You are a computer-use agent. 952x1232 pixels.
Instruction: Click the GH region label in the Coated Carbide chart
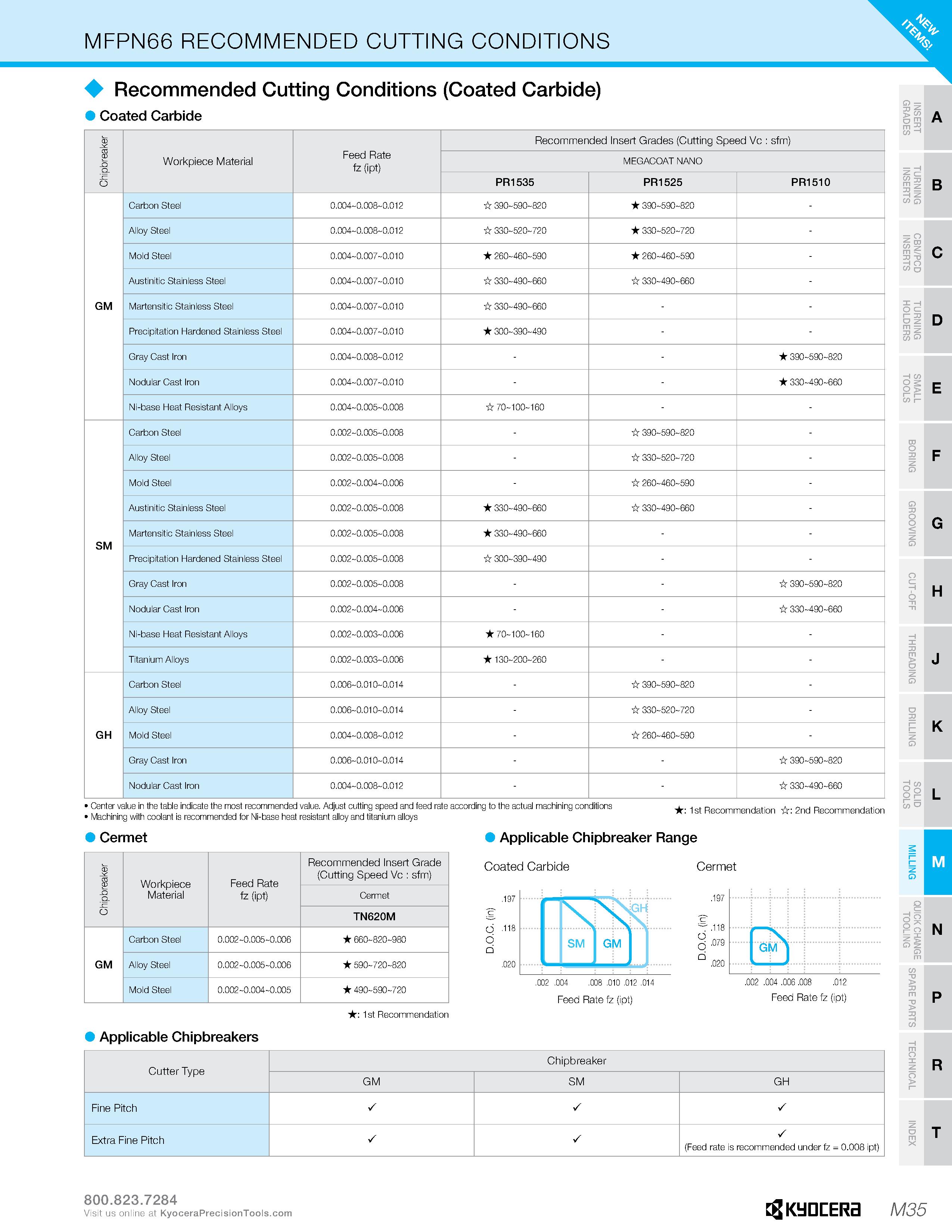(639, 908)
